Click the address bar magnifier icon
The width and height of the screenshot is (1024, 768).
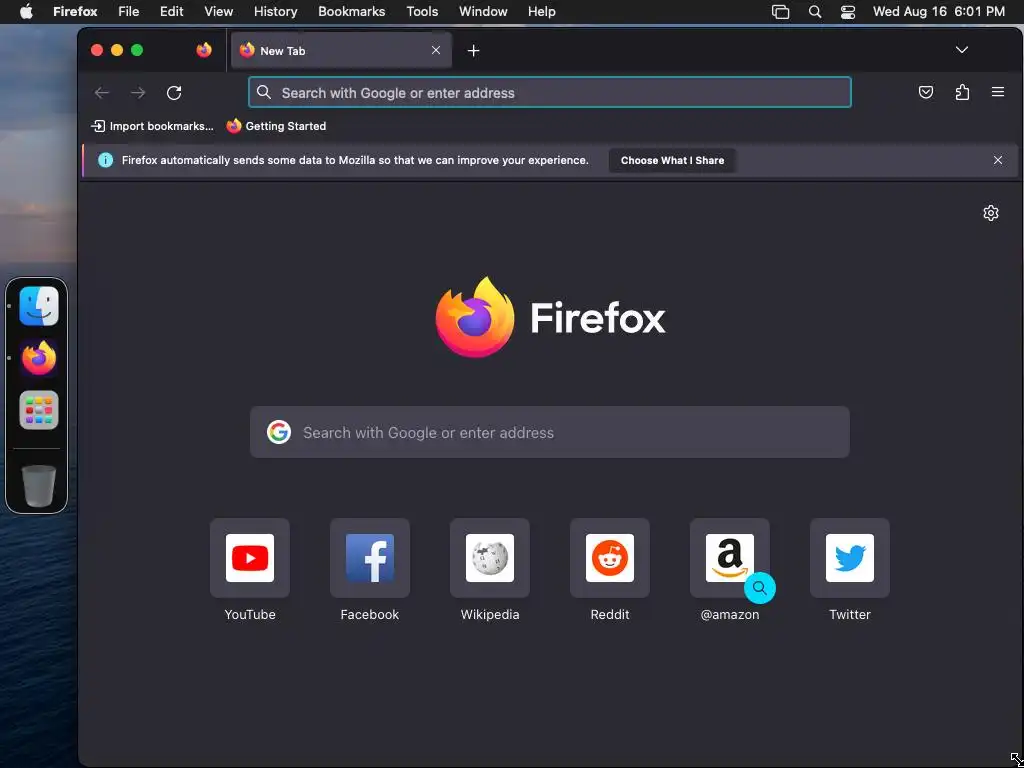[264, 92]
